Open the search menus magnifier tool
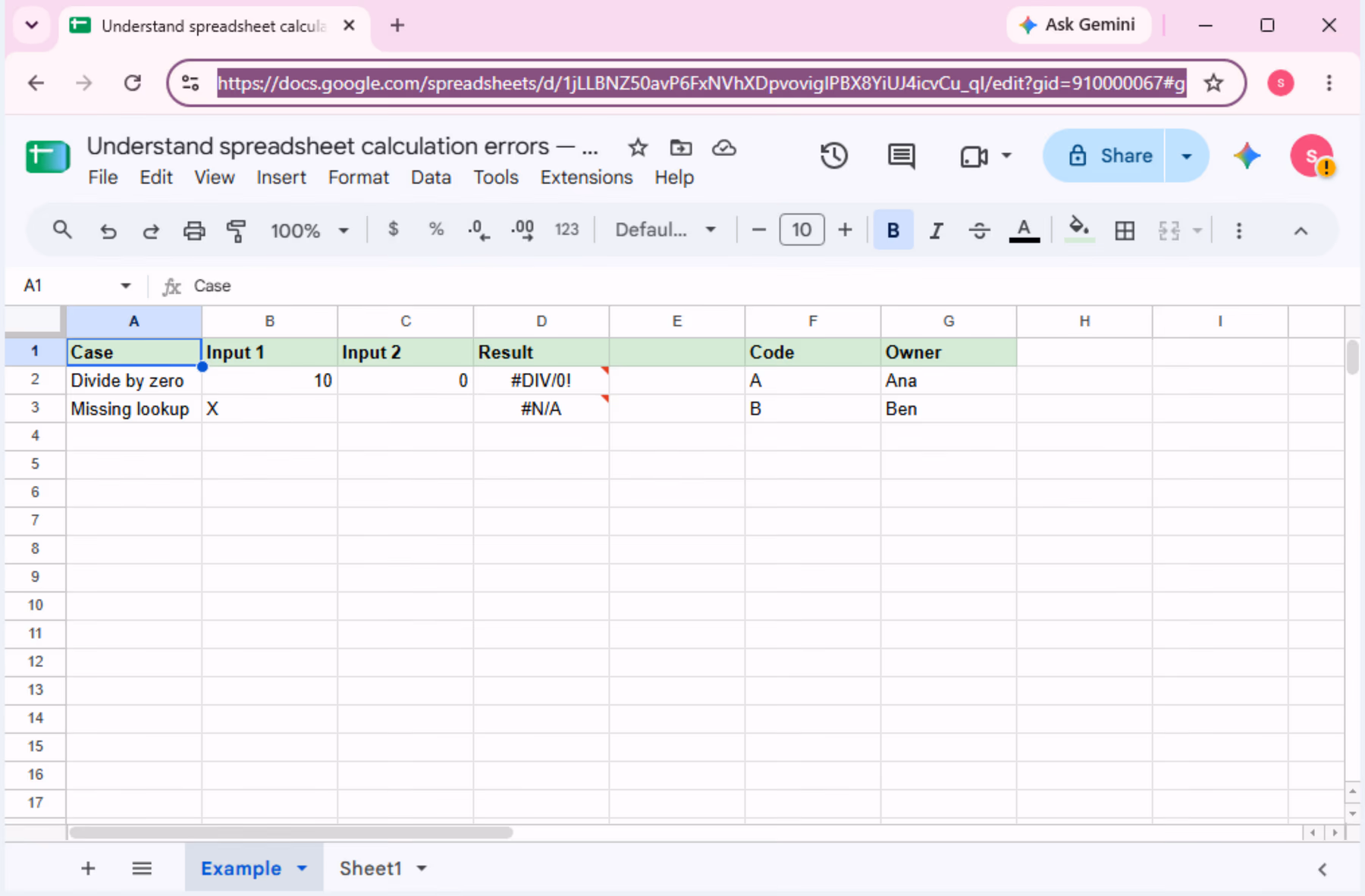The height and width of the screenshot is (896, 1365). click(x=62, y=230)
